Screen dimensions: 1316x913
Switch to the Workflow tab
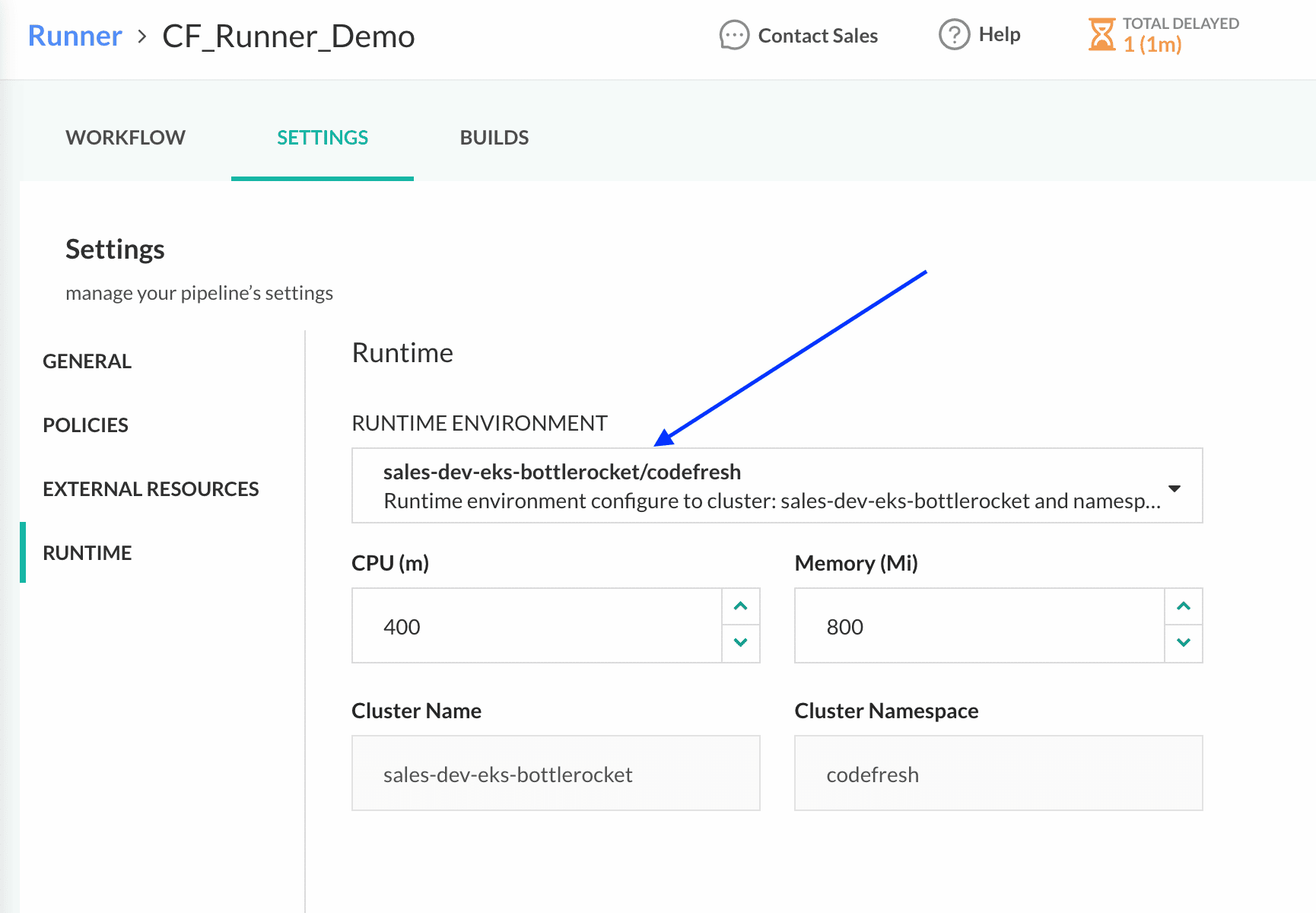pos(126,138)
